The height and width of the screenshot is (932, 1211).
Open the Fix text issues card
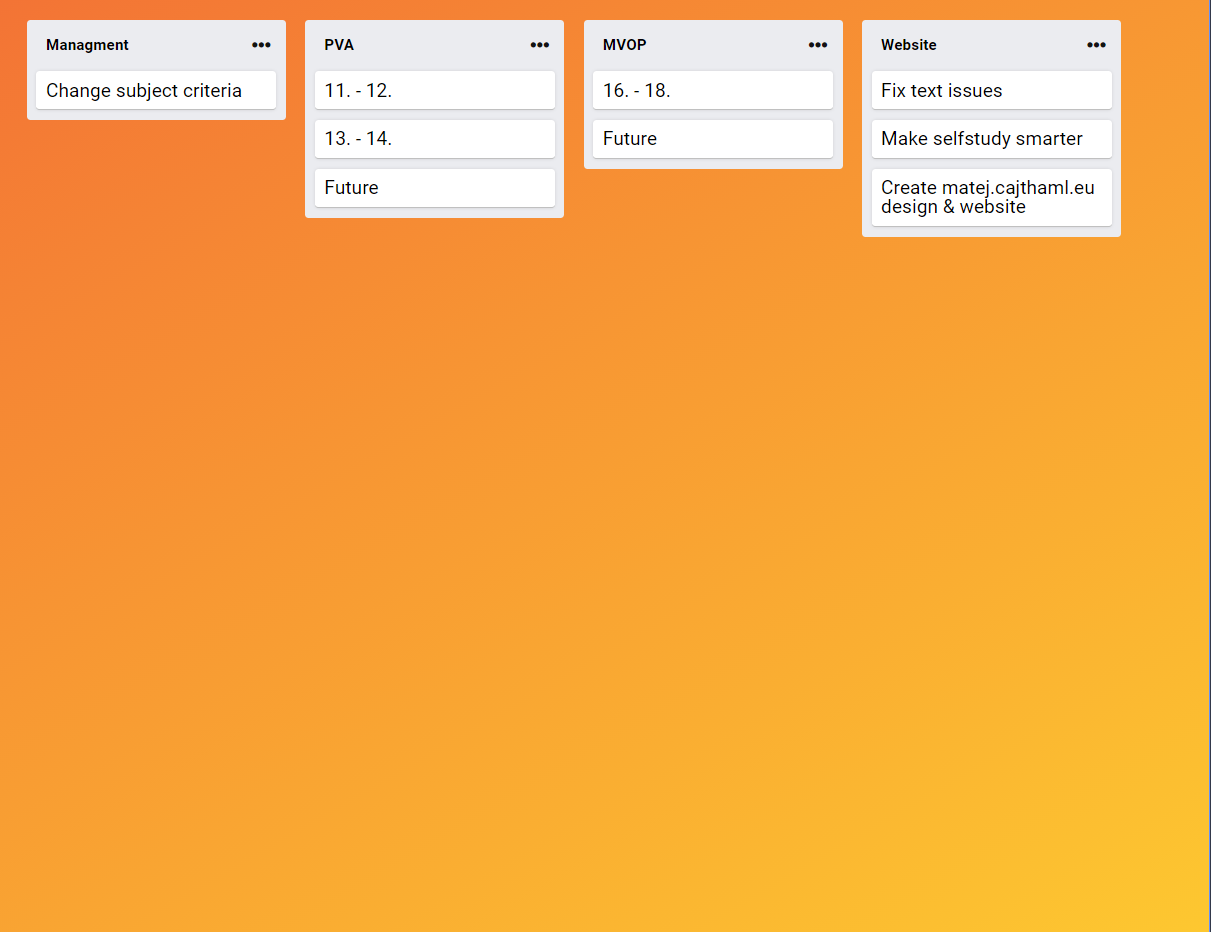click(991, 90)
